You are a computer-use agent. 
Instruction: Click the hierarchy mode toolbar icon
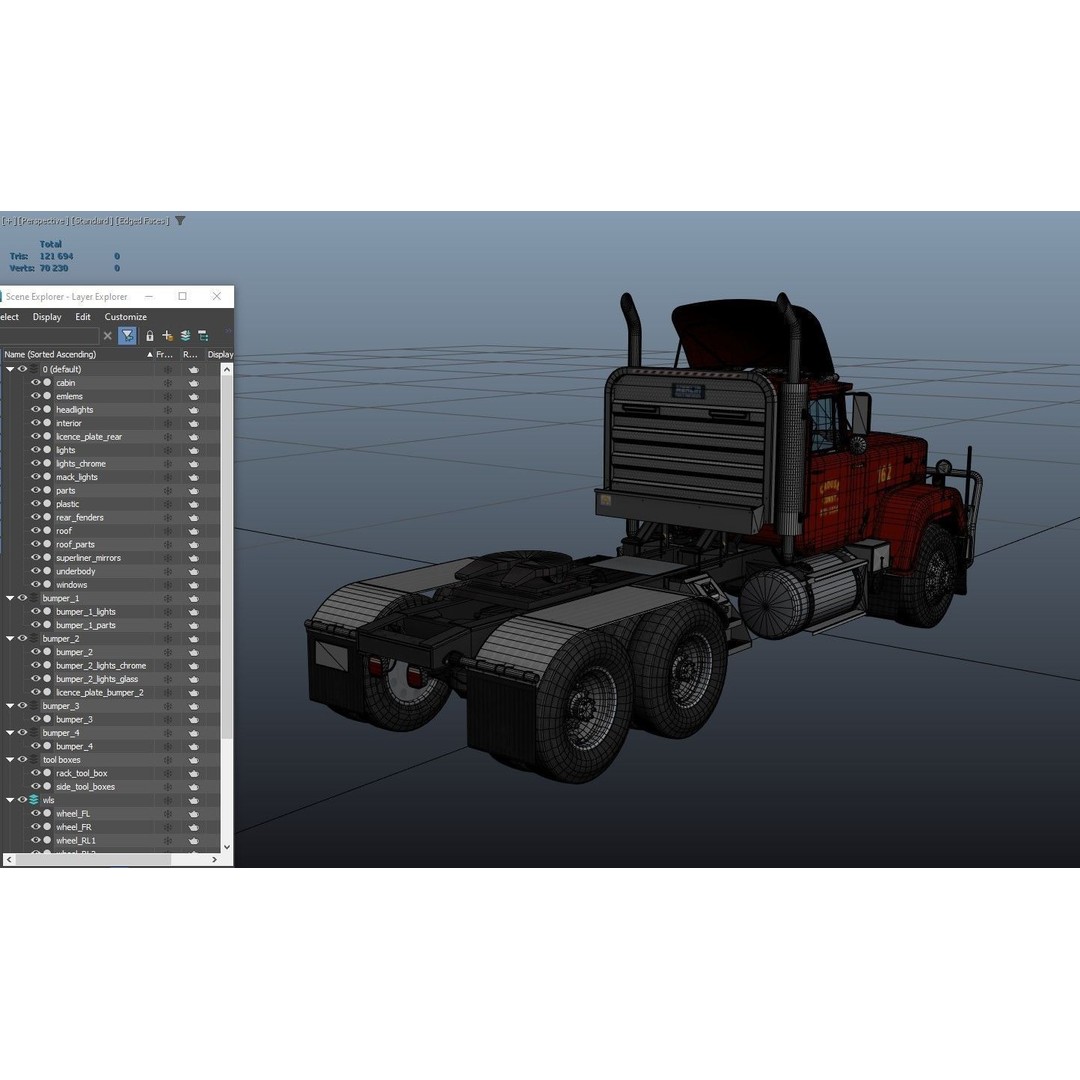coord(203,336)
